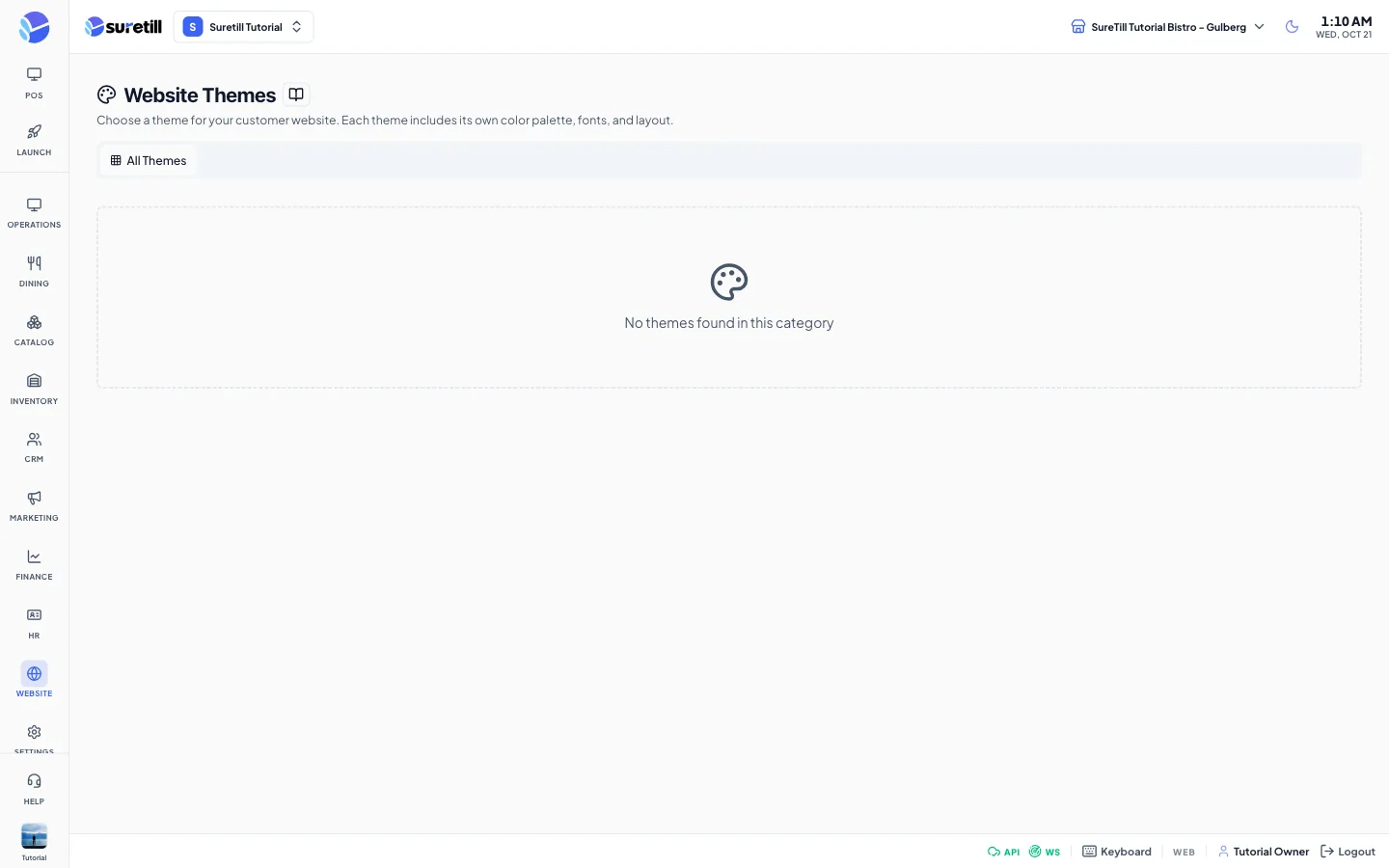Log out of the application
The height and width of the screenshot is (868, 1389).
[1348, 852]
